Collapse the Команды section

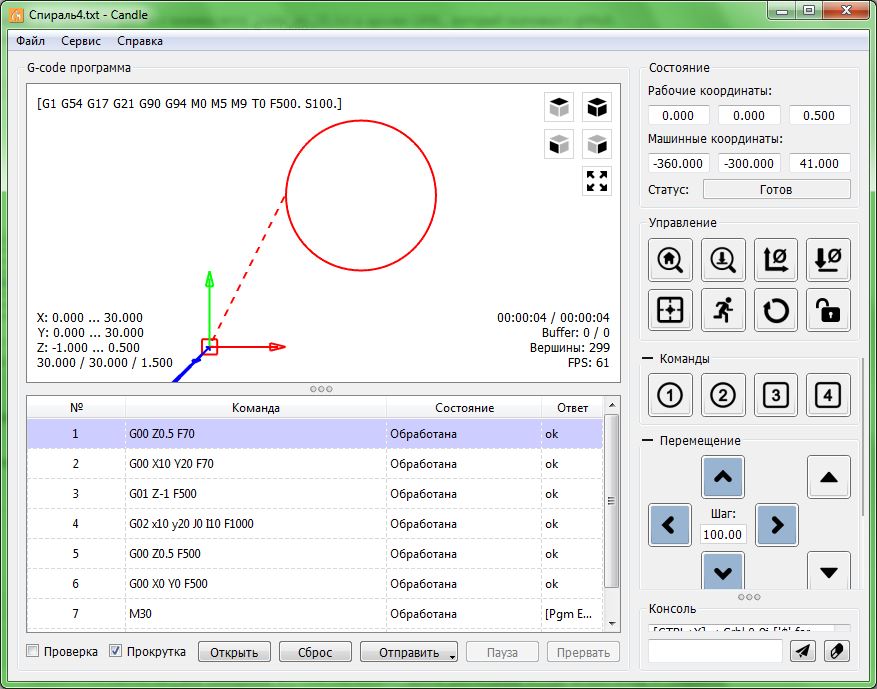(x=647, y=358)
